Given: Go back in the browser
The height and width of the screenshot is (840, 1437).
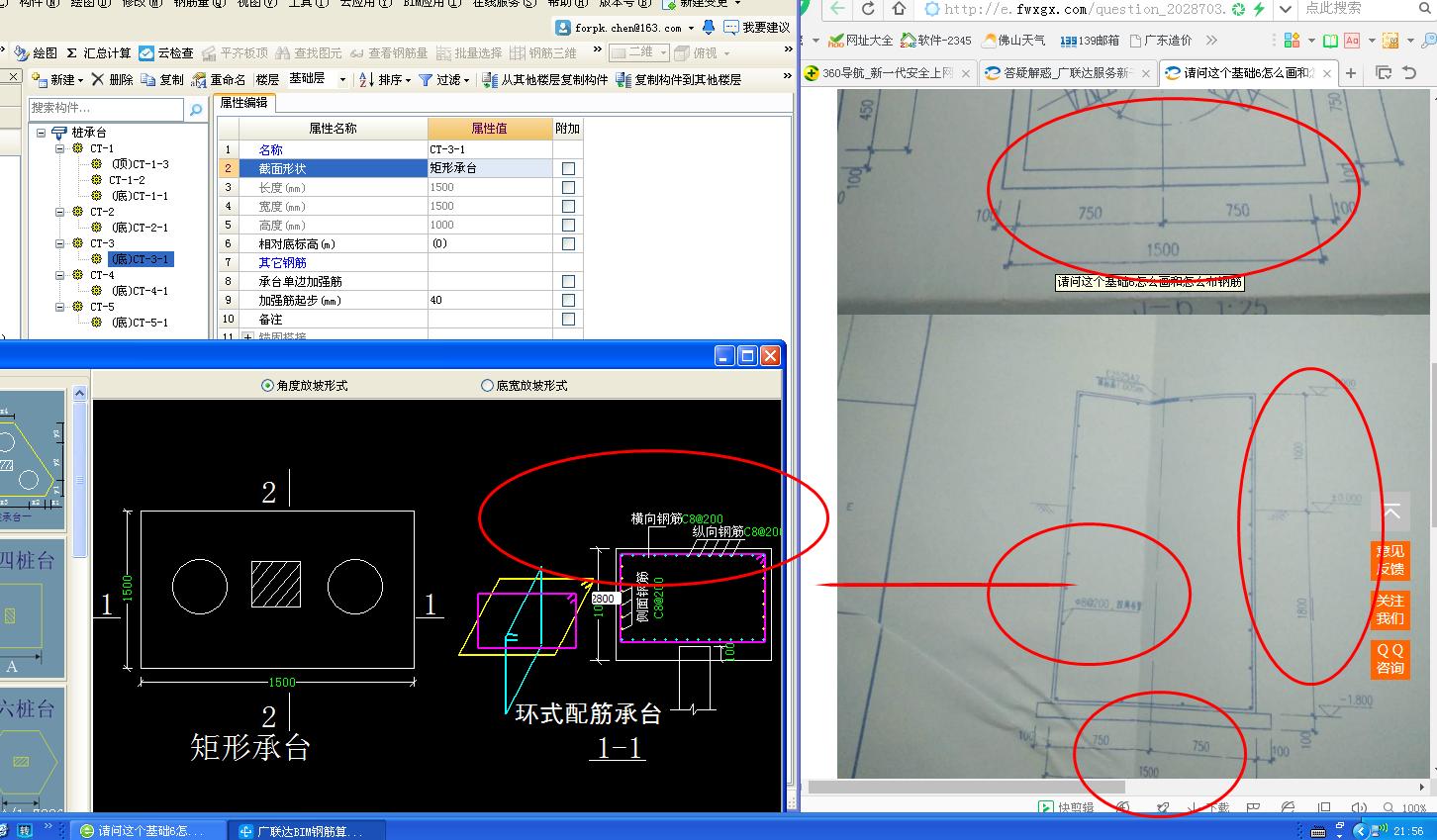Looking at the screenshot, I should [x=837, y=9].
